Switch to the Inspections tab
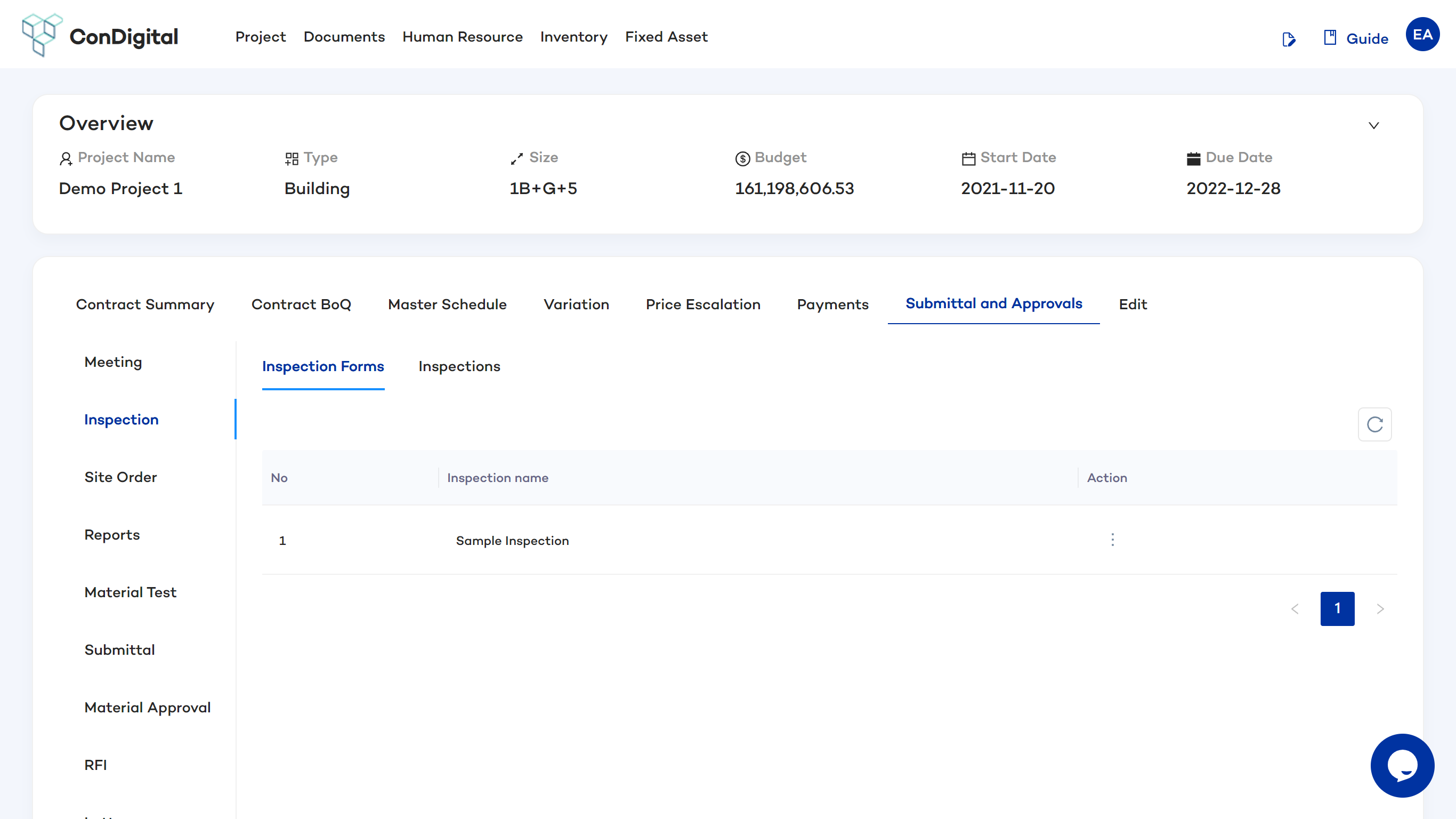The image size is (1456, 819). 459,366
